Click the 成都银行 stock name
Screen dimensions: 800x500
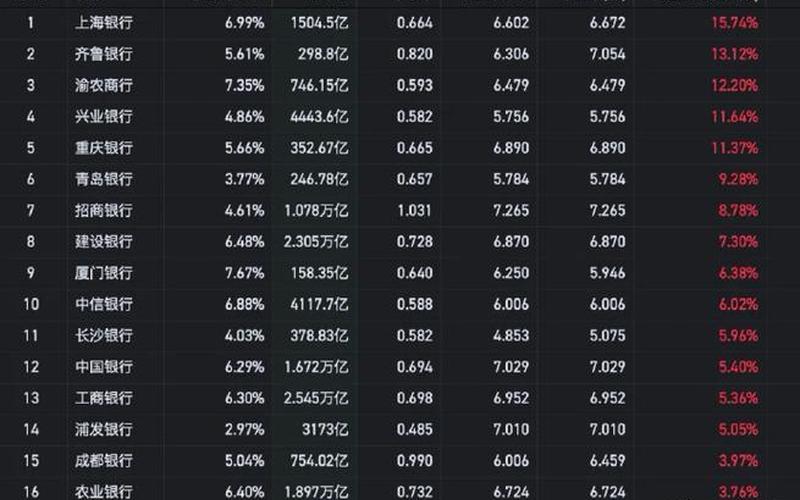click(104, 461)
